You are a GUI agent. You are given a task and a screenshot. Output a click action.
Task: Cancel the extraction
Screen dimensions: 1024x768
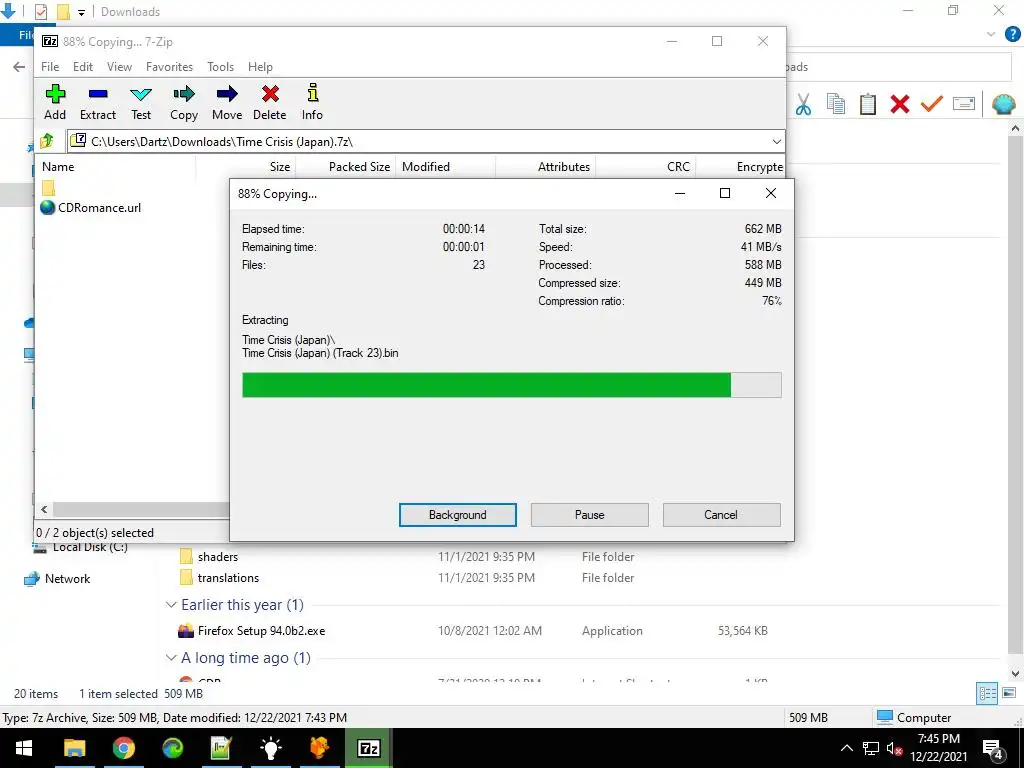tap(721, 515)
